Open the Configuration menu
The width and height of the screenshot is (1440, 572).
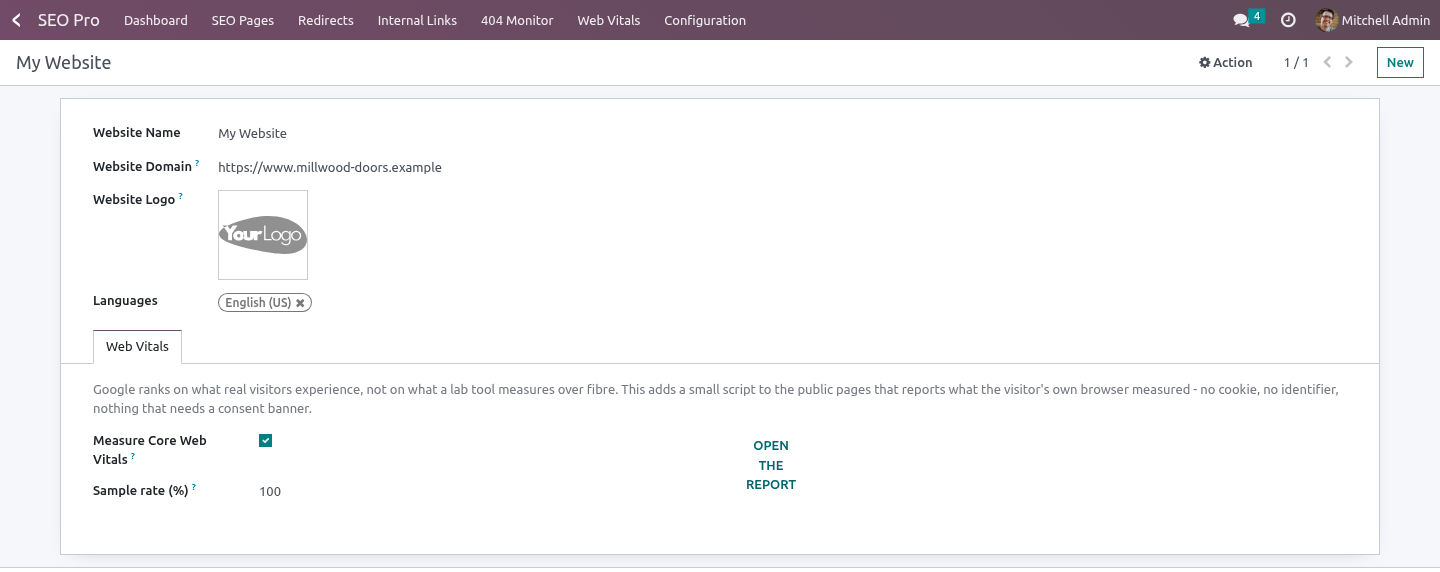coord(705,20)
